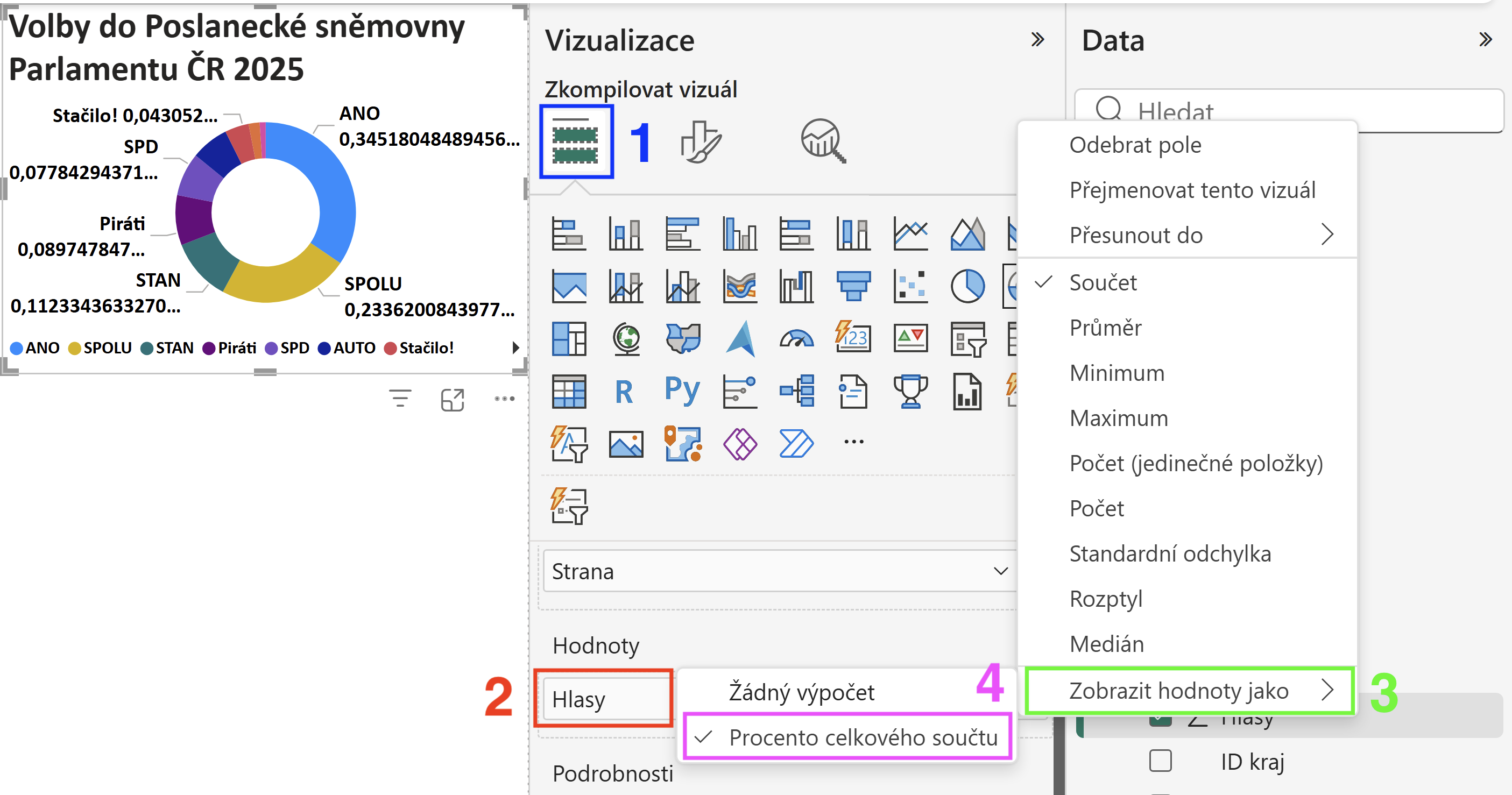Open more options ellipsis below chart

coord(504,399)
